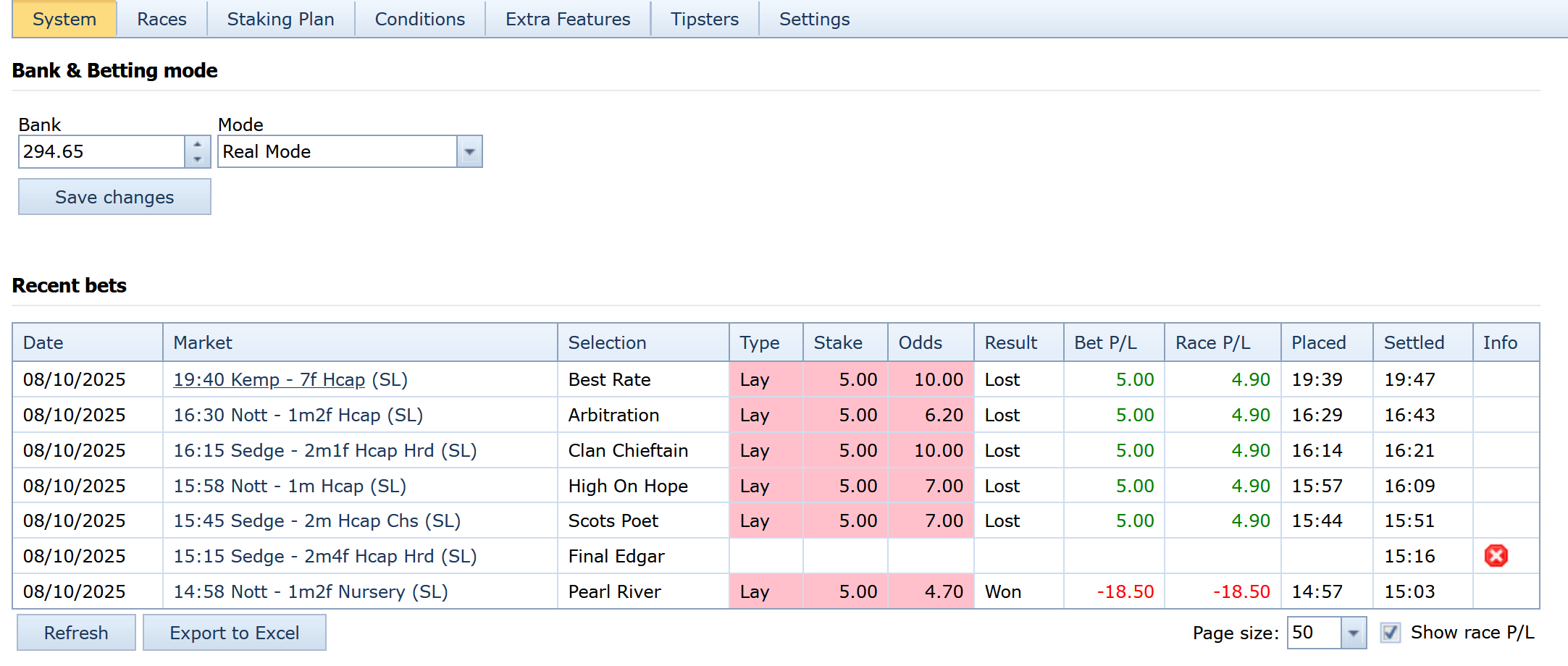Expand the Page size dropdown

tap(1352, 633)
